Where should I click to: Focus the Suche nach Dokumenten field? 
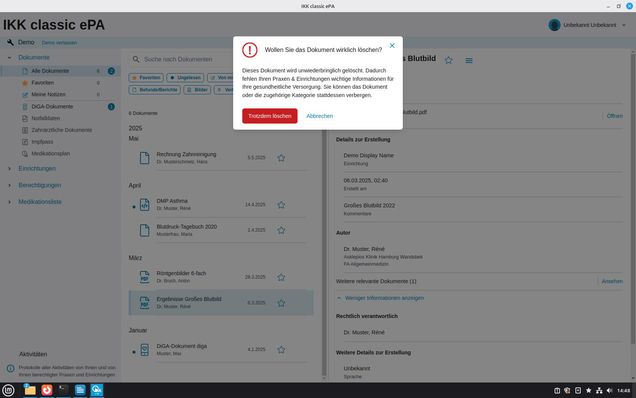pos(178,59)
